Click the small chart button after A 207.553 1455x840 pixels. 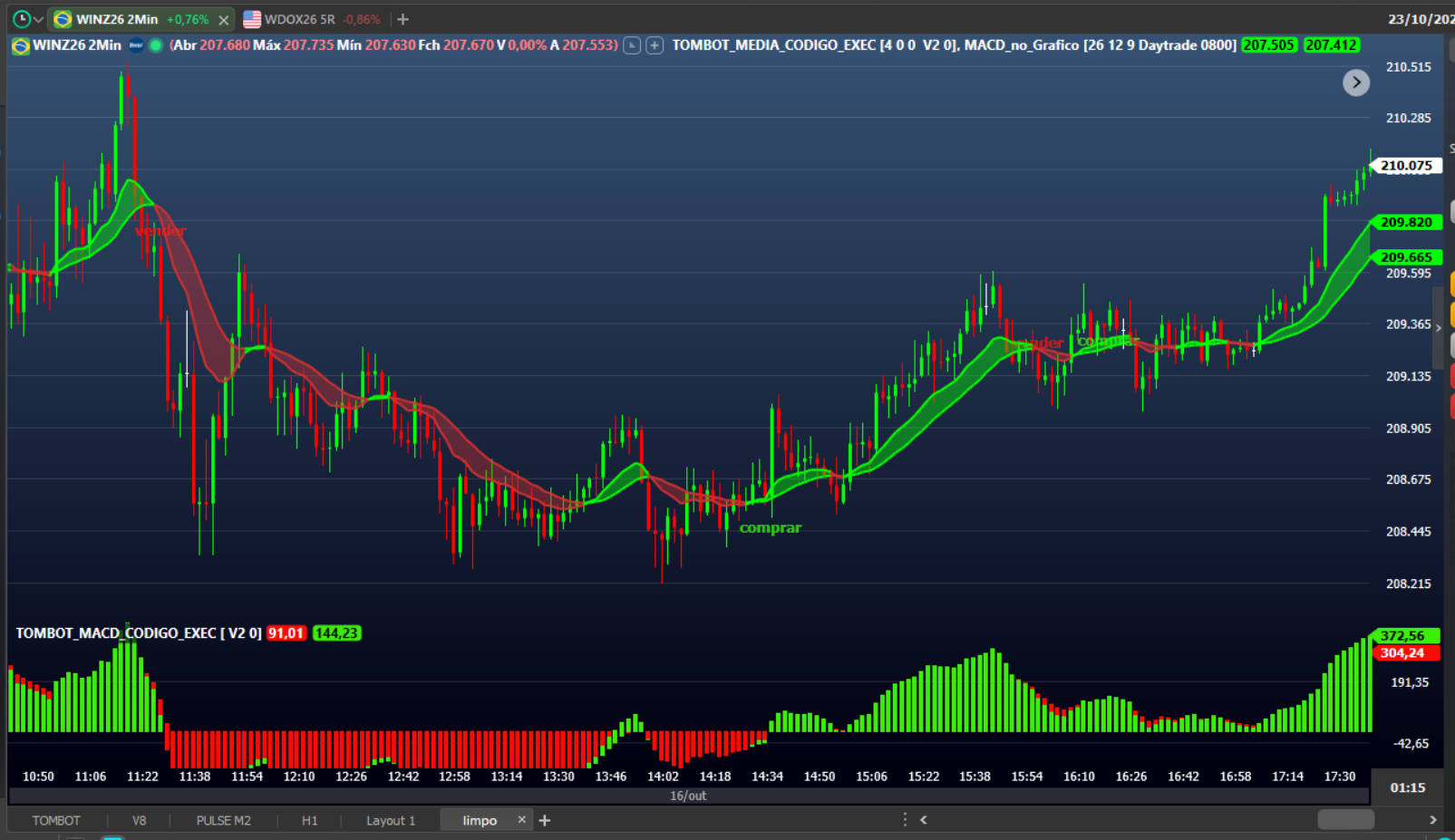(632, 45)
